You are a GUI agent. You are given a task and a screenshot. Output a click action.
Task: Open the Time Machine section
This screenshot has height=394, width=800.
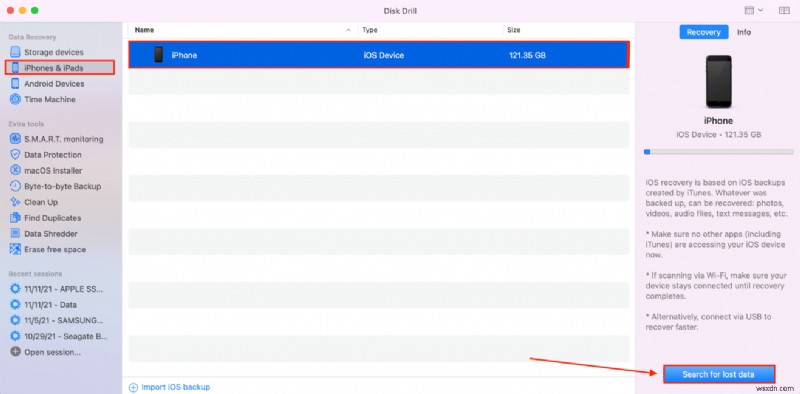click(x=42, y=100)
